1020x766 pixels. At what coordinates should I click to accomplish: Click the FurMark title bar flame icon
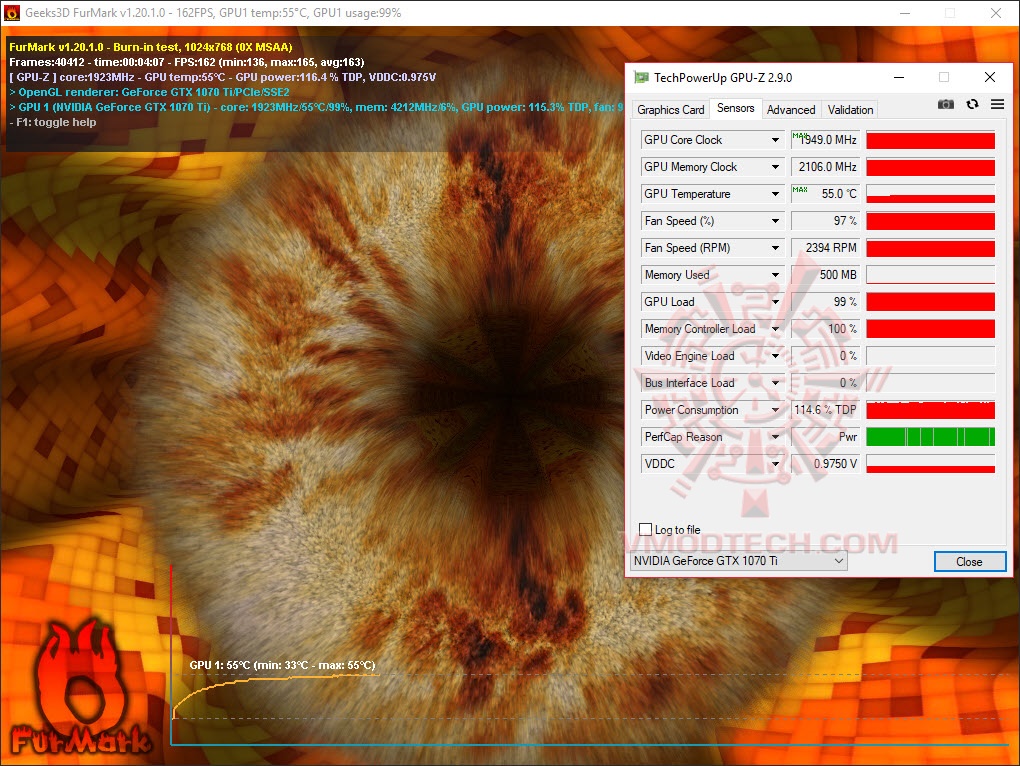(12, 12)
